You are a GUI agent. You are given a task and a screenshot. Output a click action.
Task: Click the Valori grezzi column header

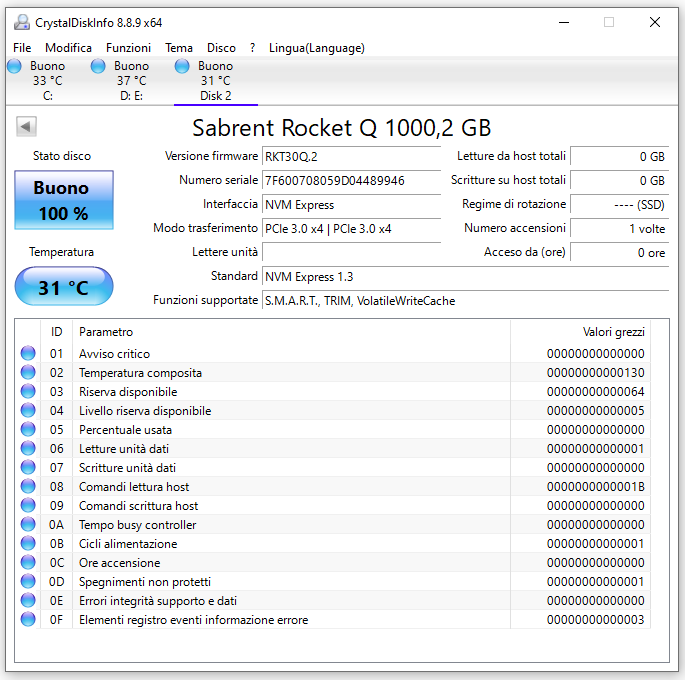(x=580, y=332)
